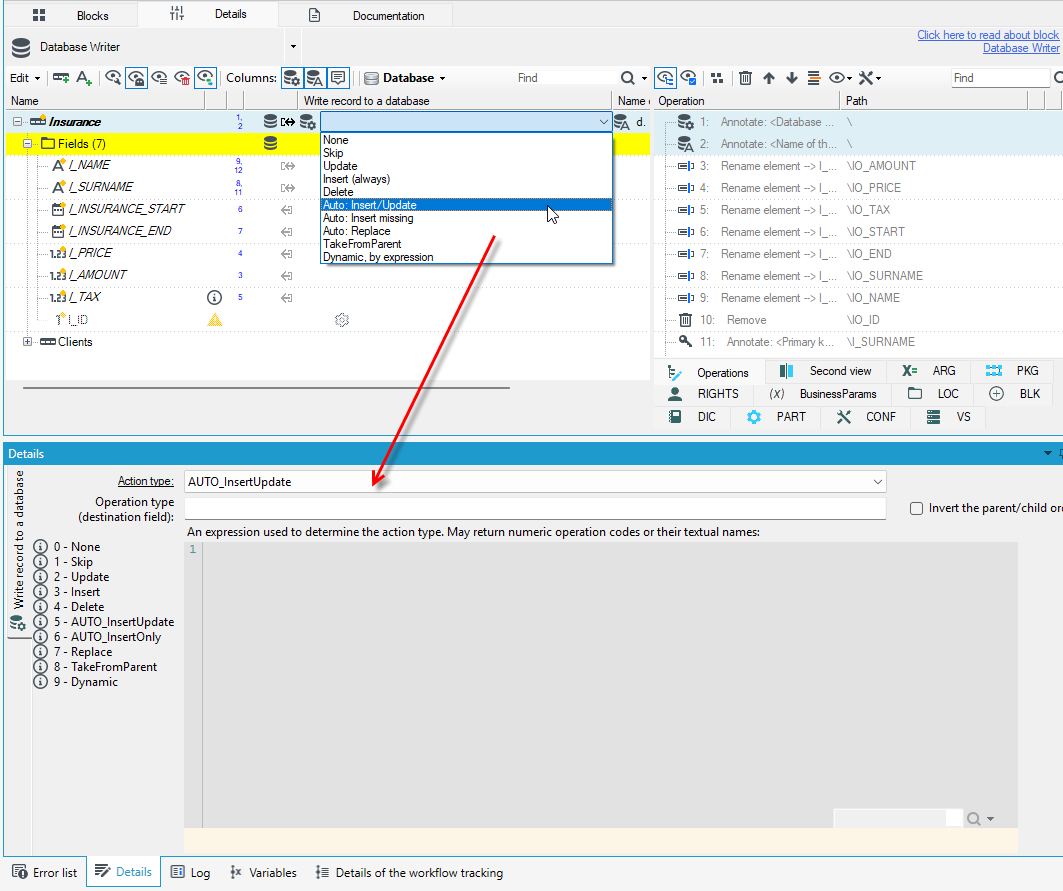Open the Database dropdown in the toolbar
The image size is (1063, 891).
(x=405, y=78)
